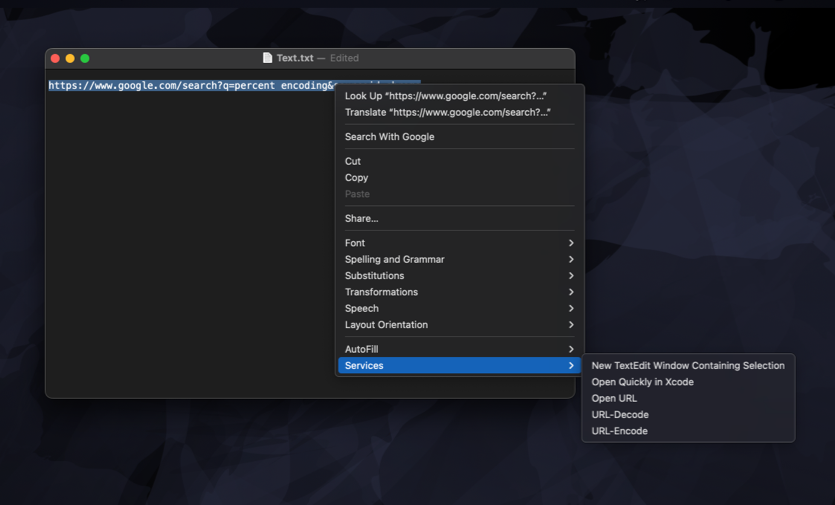
Task: Choose Cut from the context menu
Action: [459, 161]
